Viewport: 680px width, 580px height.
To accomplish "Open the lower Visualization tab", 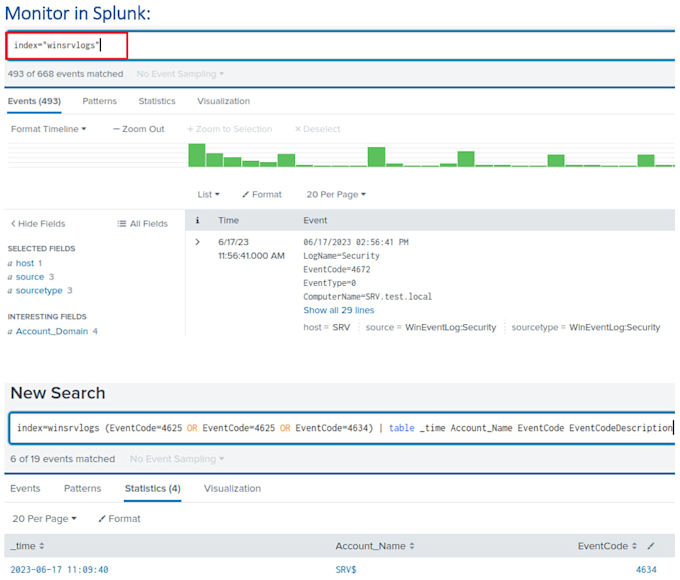I will pyautogui.click(x=232, y=488).
